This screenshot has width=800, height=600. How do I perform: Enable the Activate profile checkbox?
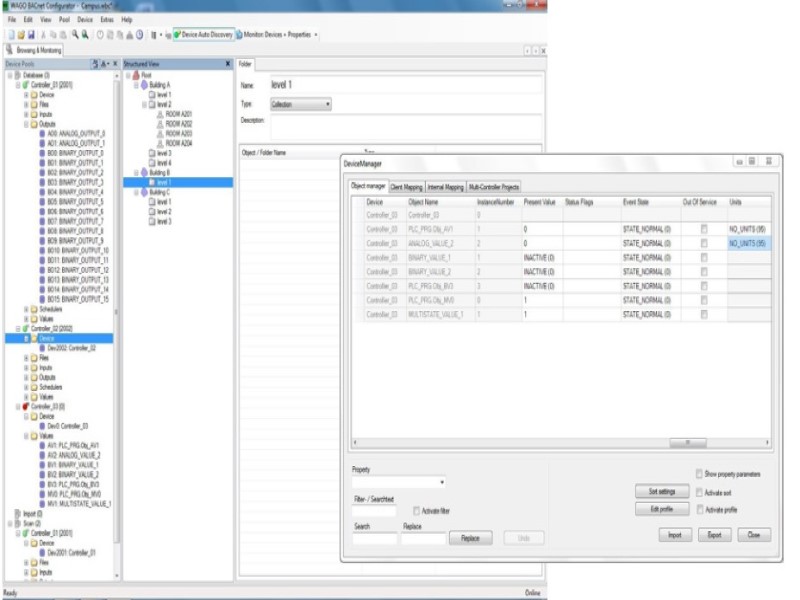pyautogui.click(x=700, y=509)
